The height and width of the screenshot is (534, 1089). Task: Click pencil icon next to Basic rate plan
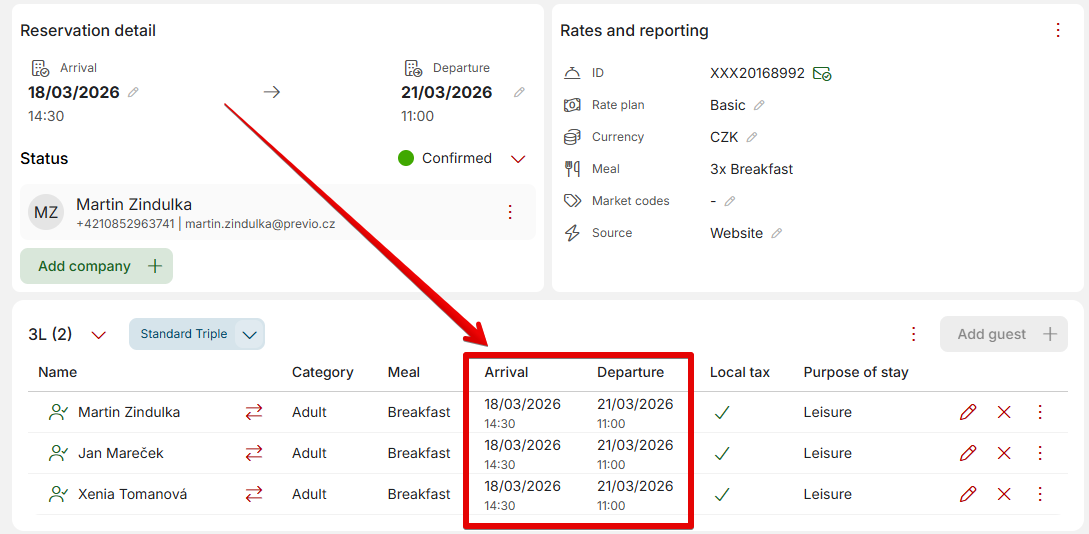click(759, 105)
